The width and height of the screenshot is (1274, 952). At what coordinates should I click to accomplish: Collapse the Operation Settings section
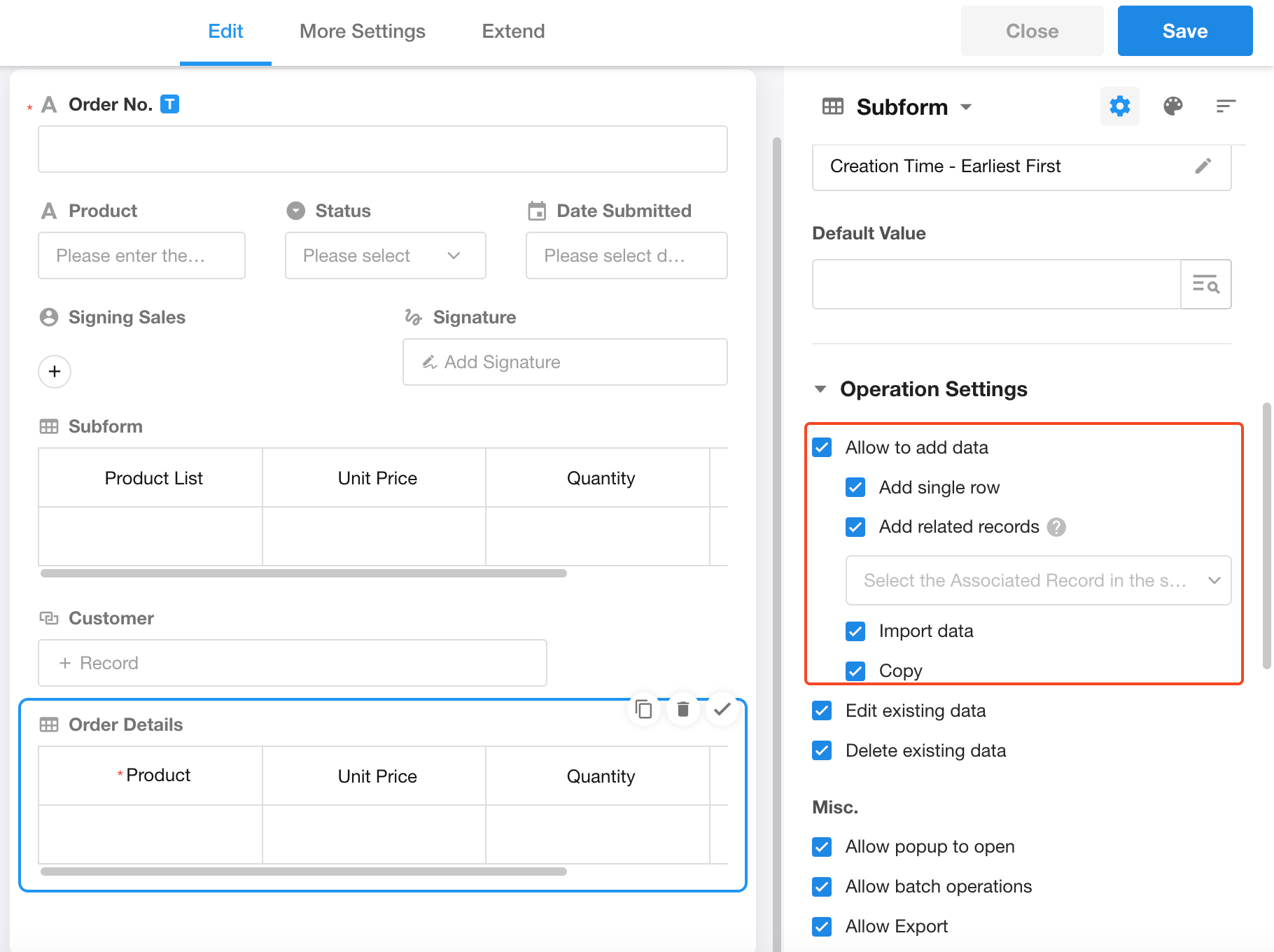(x=820, y=389)
